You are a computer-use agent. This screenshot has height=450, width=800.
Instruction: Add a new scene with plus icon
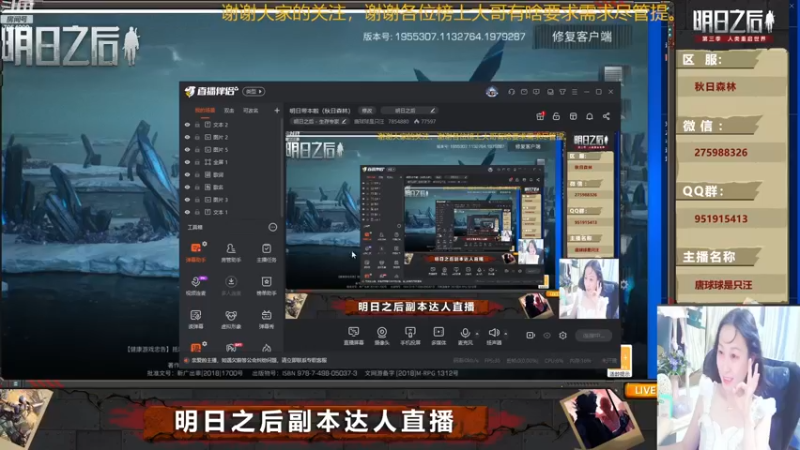click(277, 110)
